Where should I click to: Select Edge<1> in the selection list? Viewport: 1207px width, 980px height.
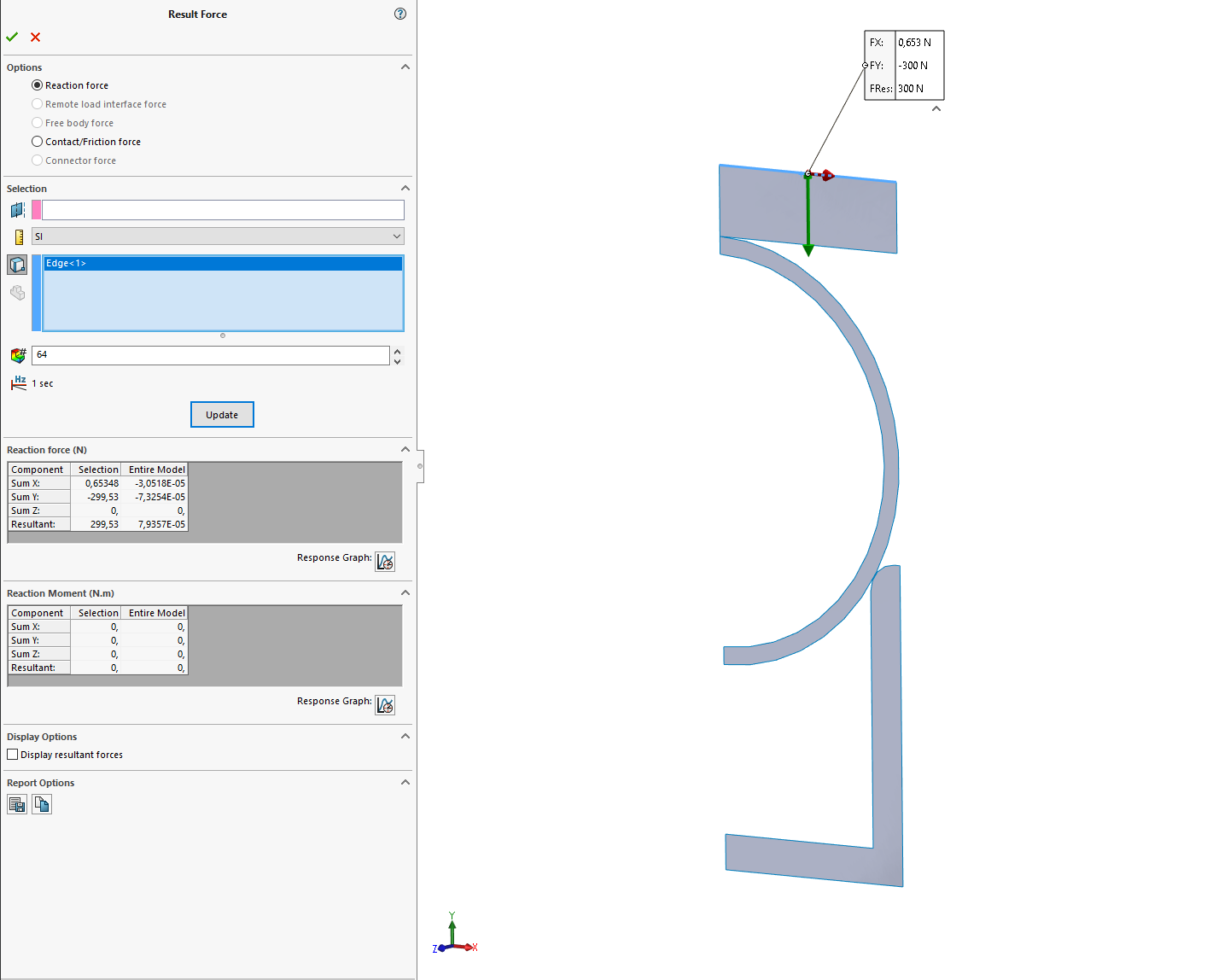(222, 264)
